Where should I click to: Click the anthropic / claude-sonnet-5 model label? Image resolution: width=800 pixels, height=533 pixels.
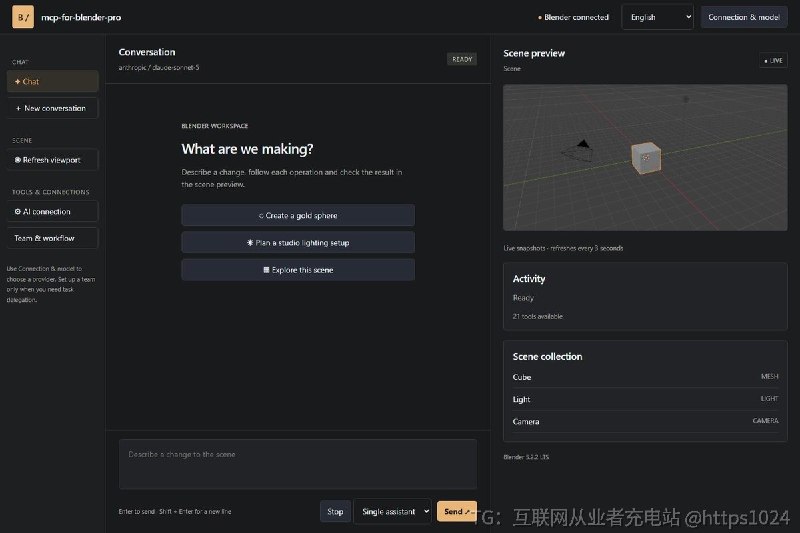[159, 67]
